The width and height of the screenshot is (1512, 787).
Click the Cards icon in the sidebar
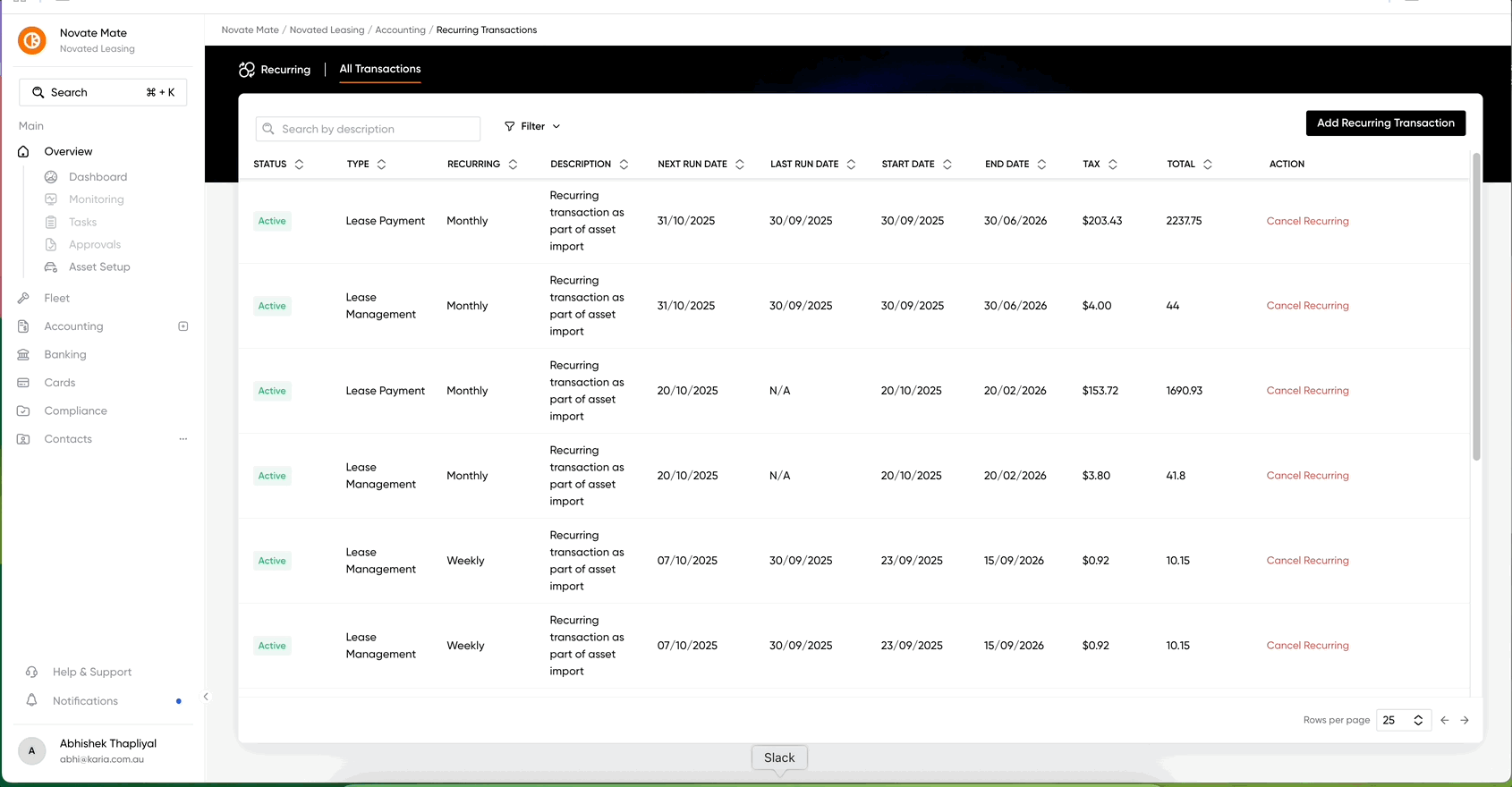coord(24,383)
